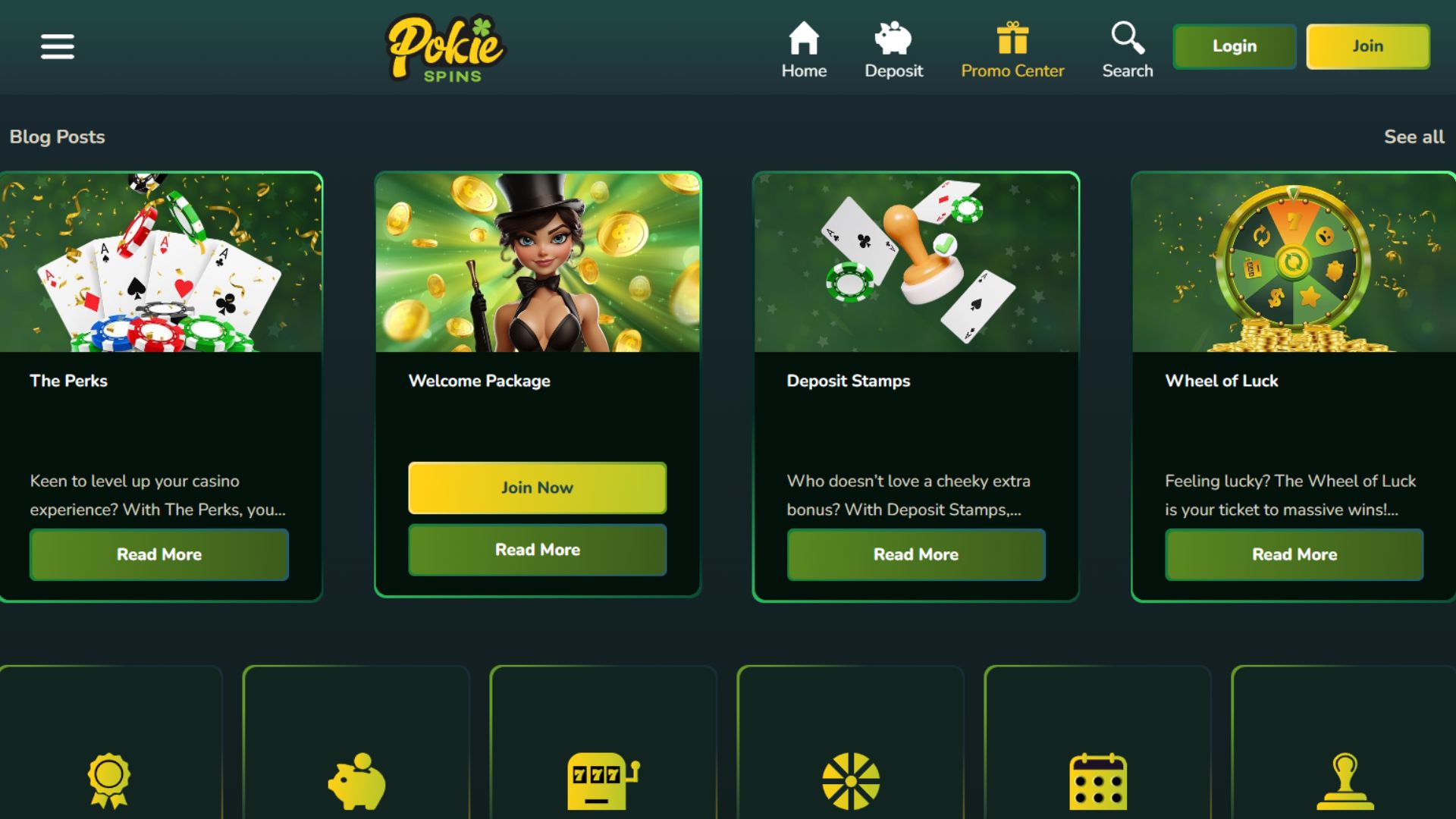Screen dimensions: 1456x819
Task: Read more about The Perks
Action: click(x=159, y=554)
